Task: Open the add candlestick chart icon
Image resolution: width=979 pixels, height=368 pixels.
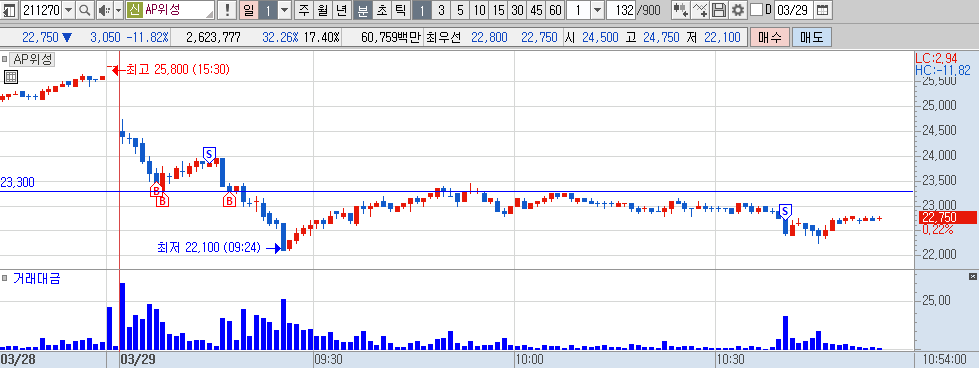Action: (682, 10)
